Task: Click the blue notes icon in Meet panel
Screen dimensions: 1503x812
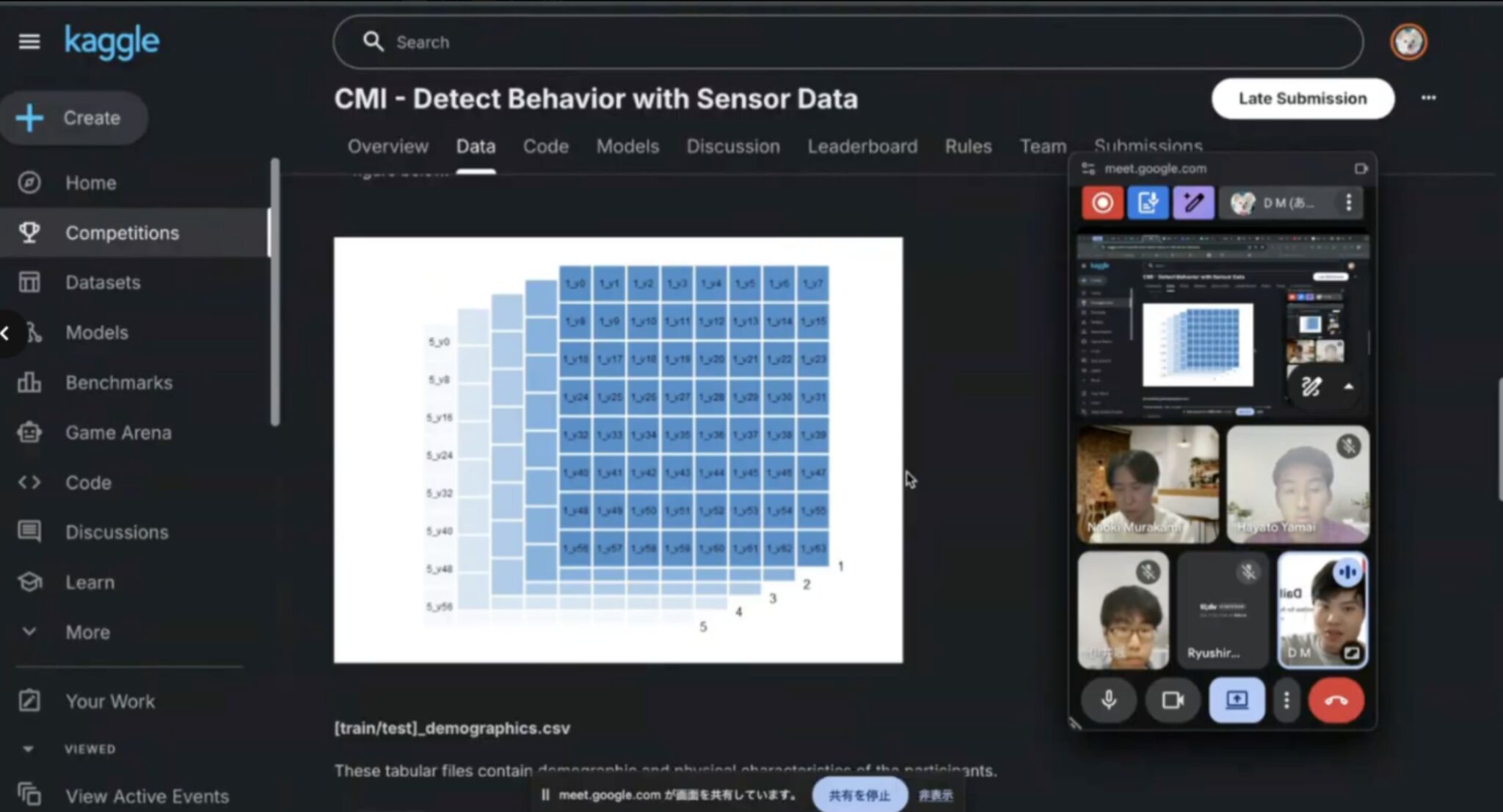Action: (x=1148, y=203)
